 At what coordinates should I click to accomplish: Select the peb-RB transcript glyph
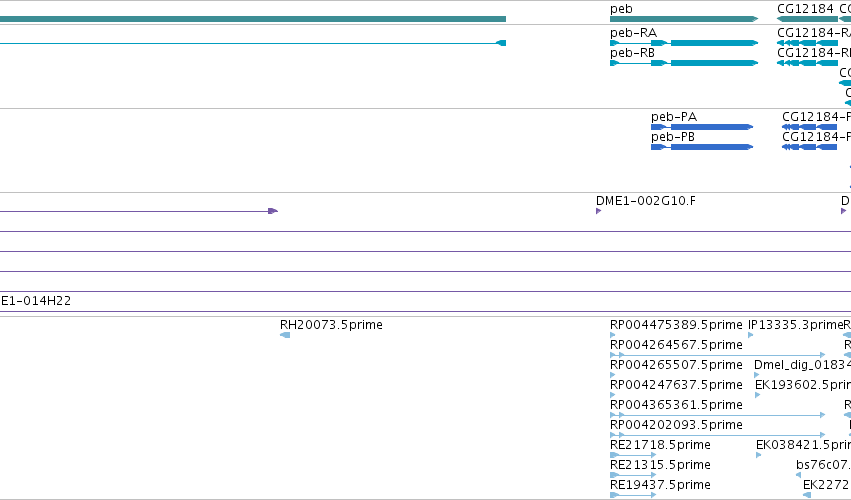click(x=684, y=63)
